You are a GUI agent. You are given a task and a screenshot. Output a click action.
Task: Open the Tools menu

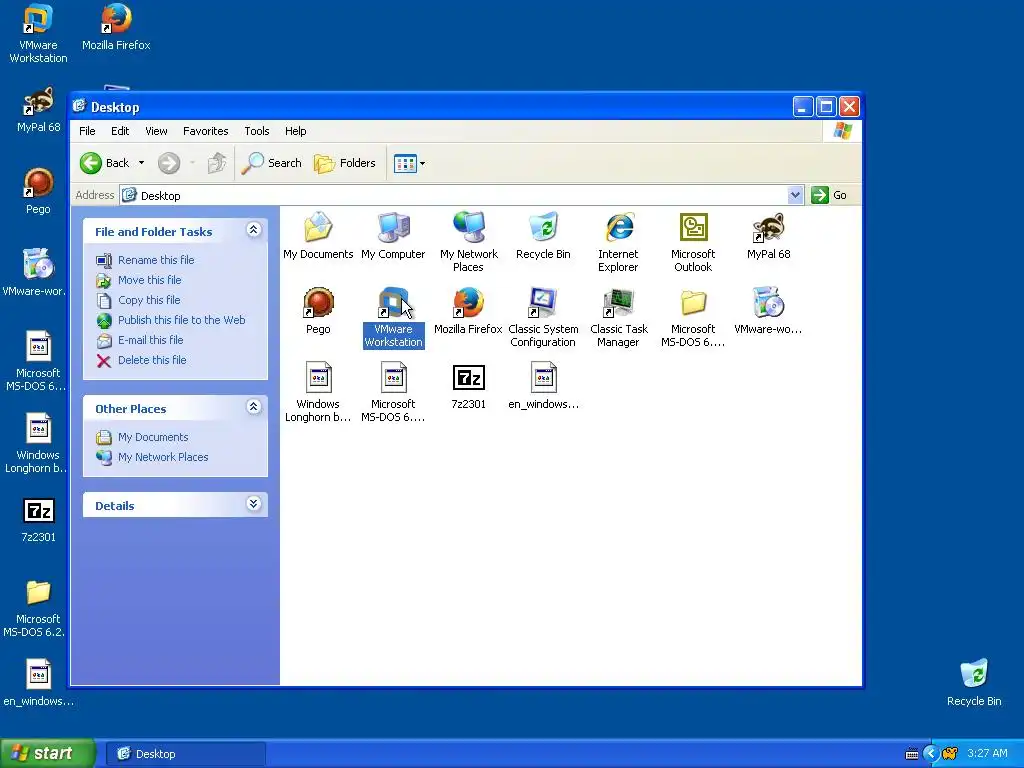click(x=257, y=131)
